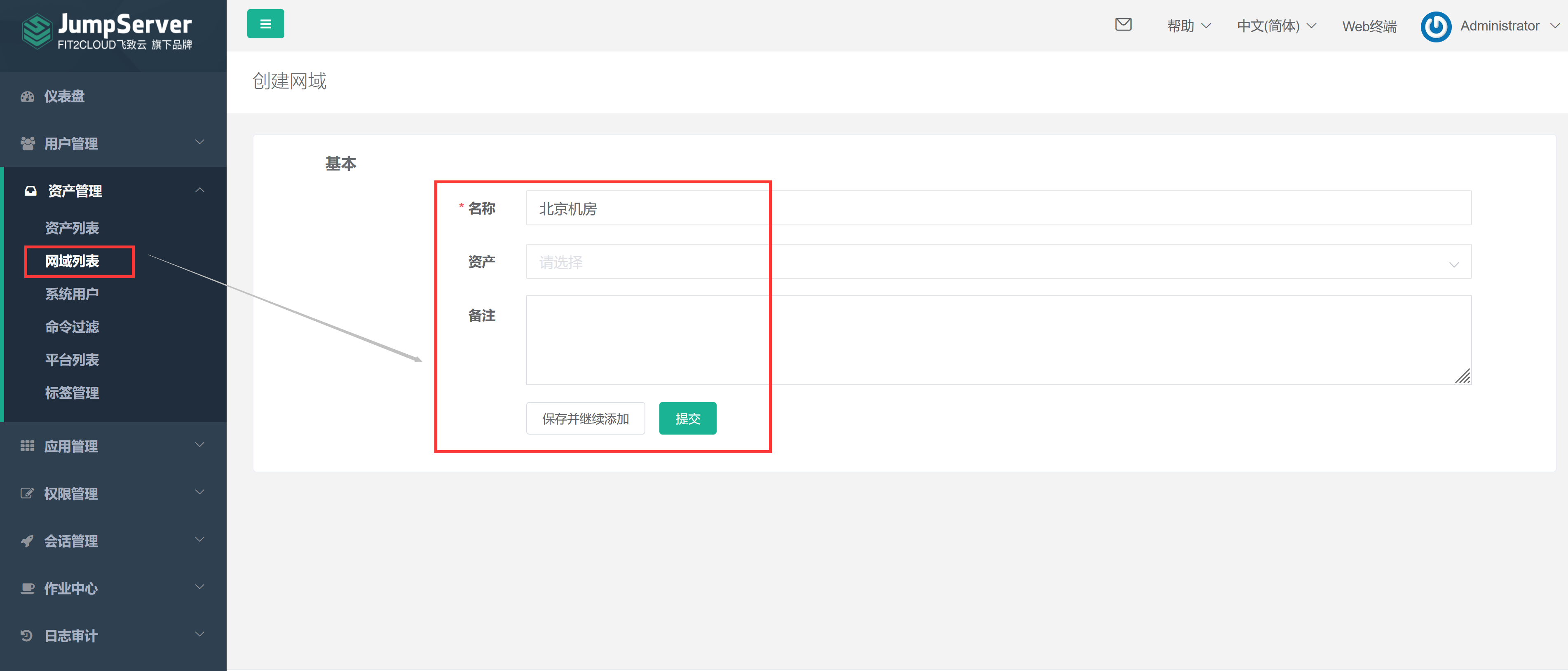This screenshot has width=1568, height=671.
Task: Click the session management rocket icon
Action: [27, 541]
